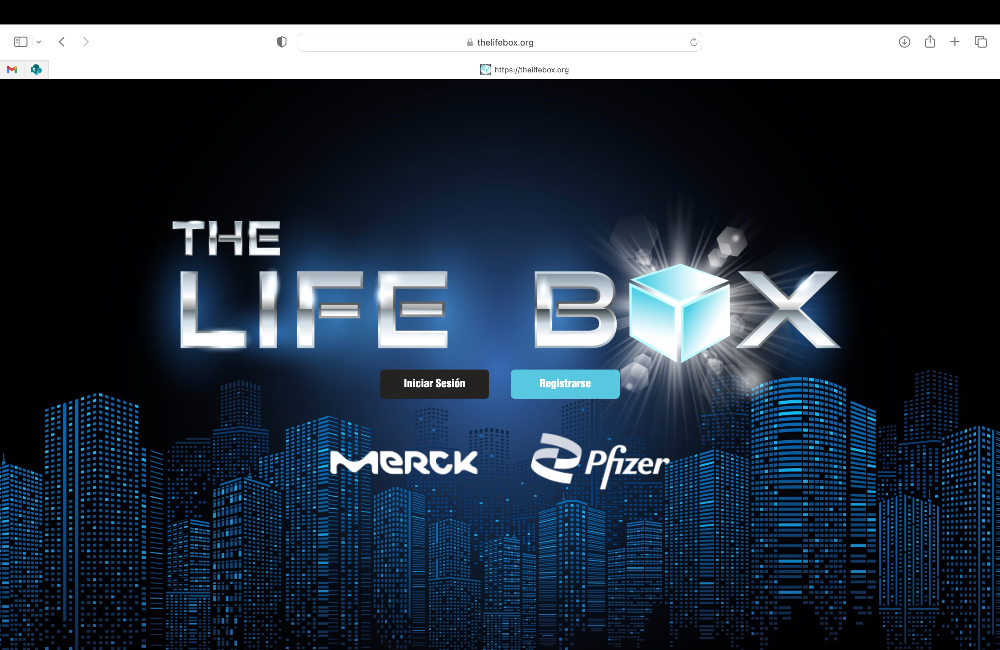The width and height of the screenshot is (1000, 650).
Task: Click the Pfizer logo
Action: click(x=600, y=461)
